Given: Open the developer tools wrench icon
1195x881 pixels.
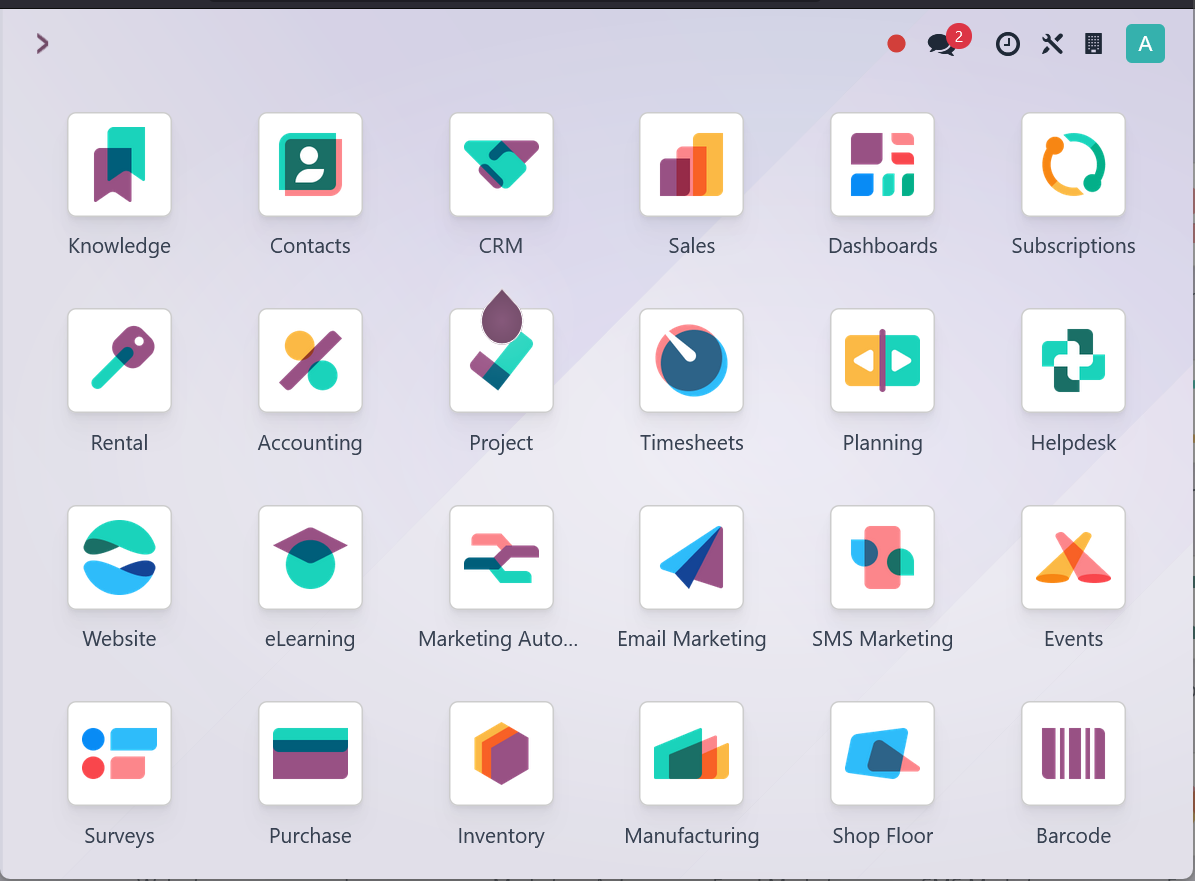Looking at the screenshot, I should click(x=1051, y=44).
